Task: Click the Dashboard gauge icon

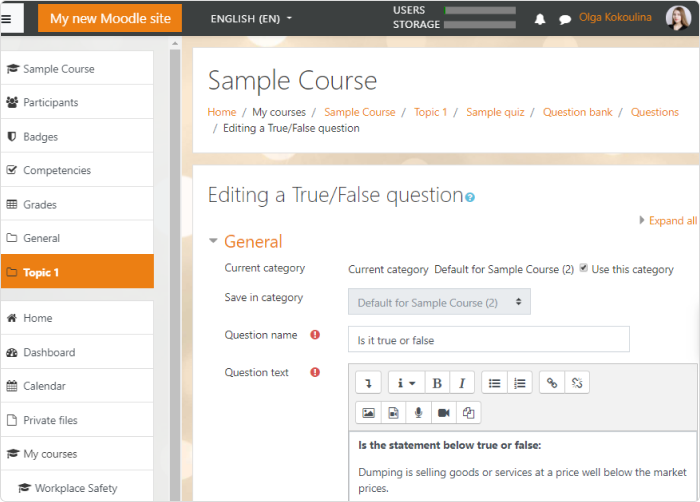Action: click(12, 352)
